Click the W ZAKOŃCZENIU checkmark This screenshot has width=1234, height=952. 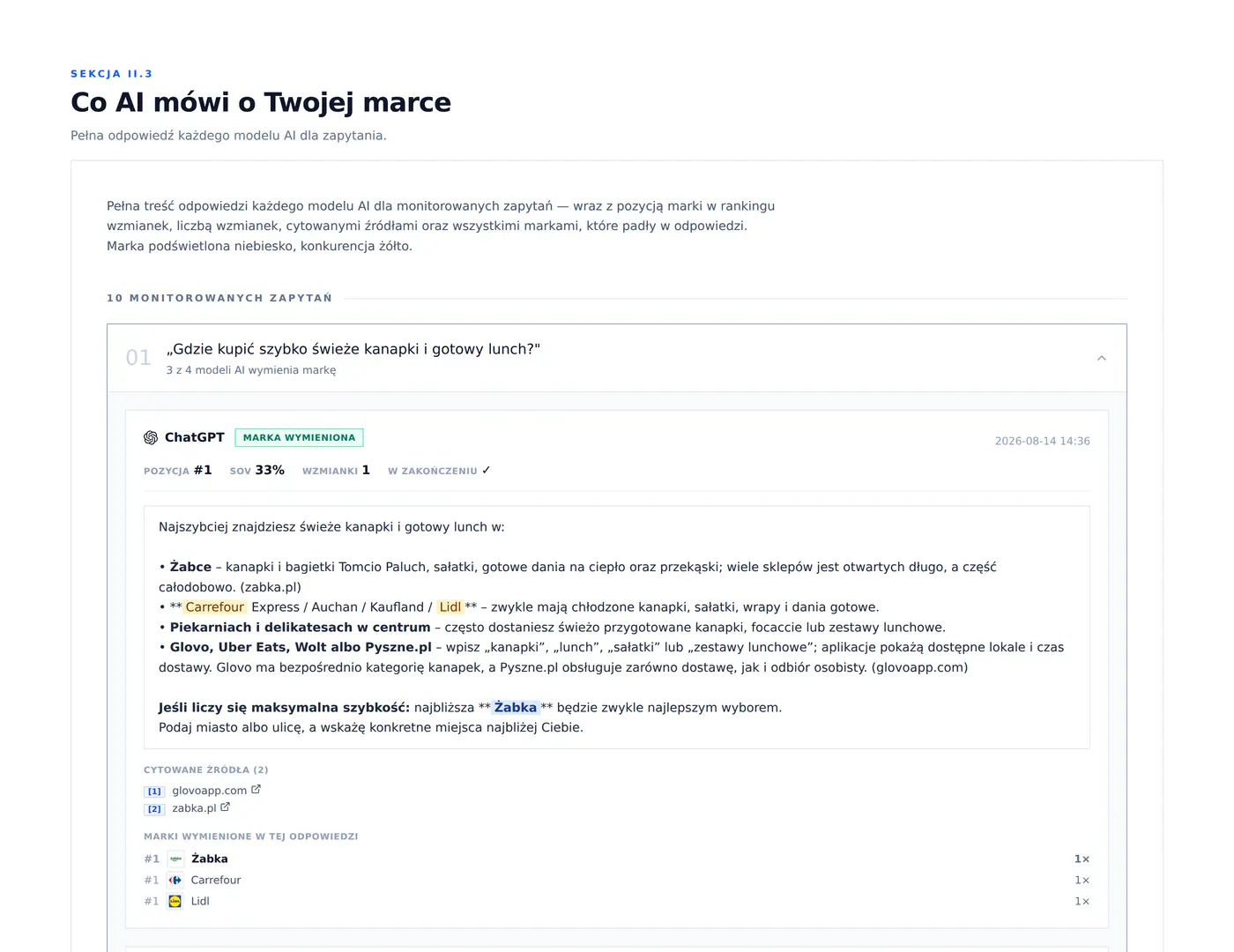(x=486, y=471)
